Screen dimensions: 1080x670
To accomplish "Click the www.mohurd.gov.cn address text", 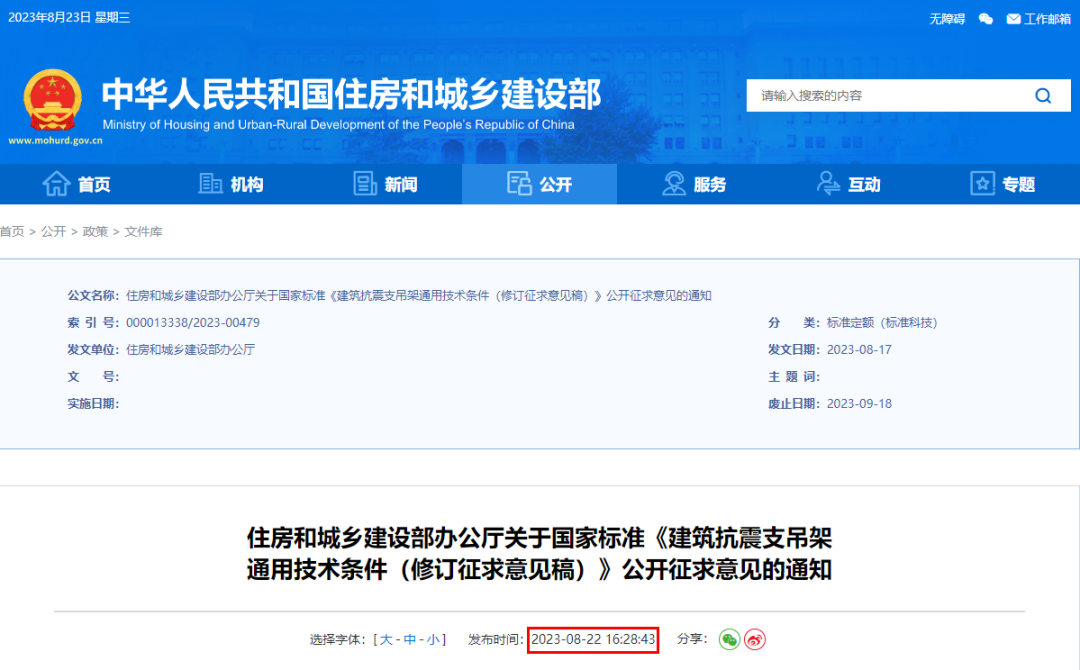I will tap(55, 140).
